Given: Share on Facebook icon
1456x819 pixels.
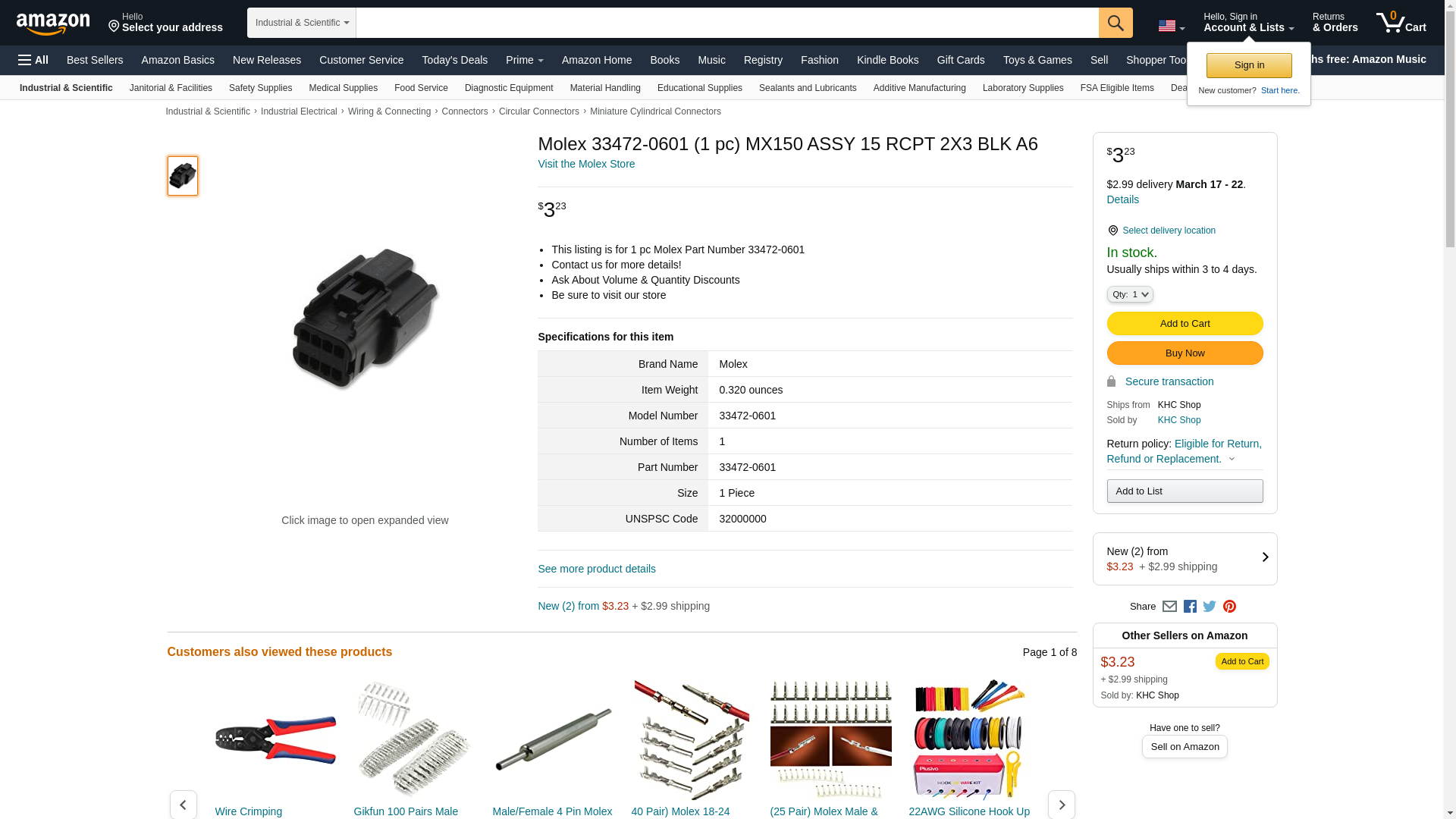Looking at the screenshot, I should click(1190, 607).
